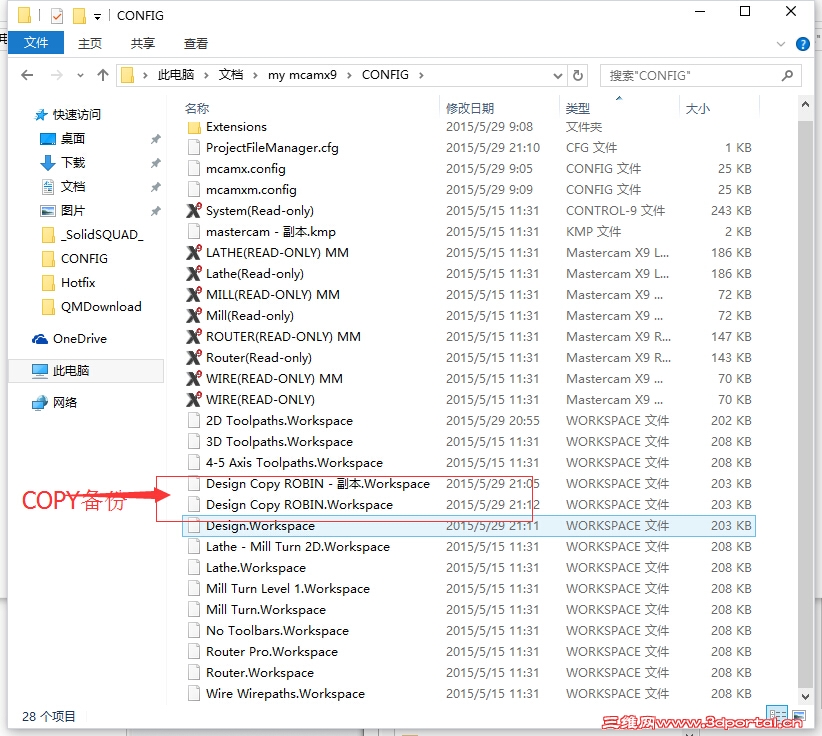
Task: Expand chevron after my mcamx9 in path
Action: tap(349, 75)
